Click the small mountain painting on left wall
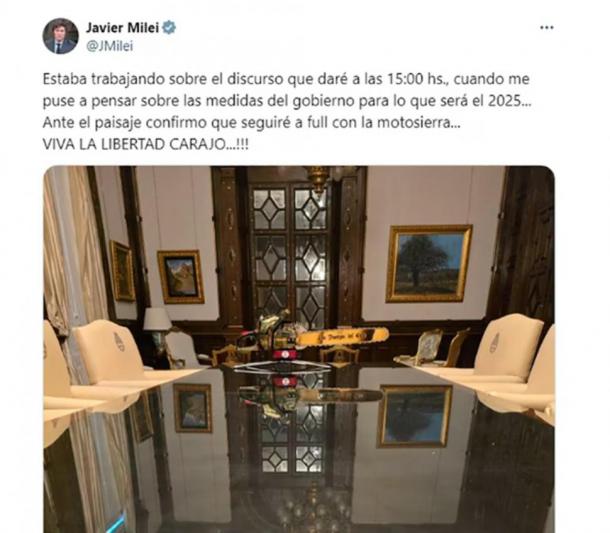610x533 pixels. point(181,277)
